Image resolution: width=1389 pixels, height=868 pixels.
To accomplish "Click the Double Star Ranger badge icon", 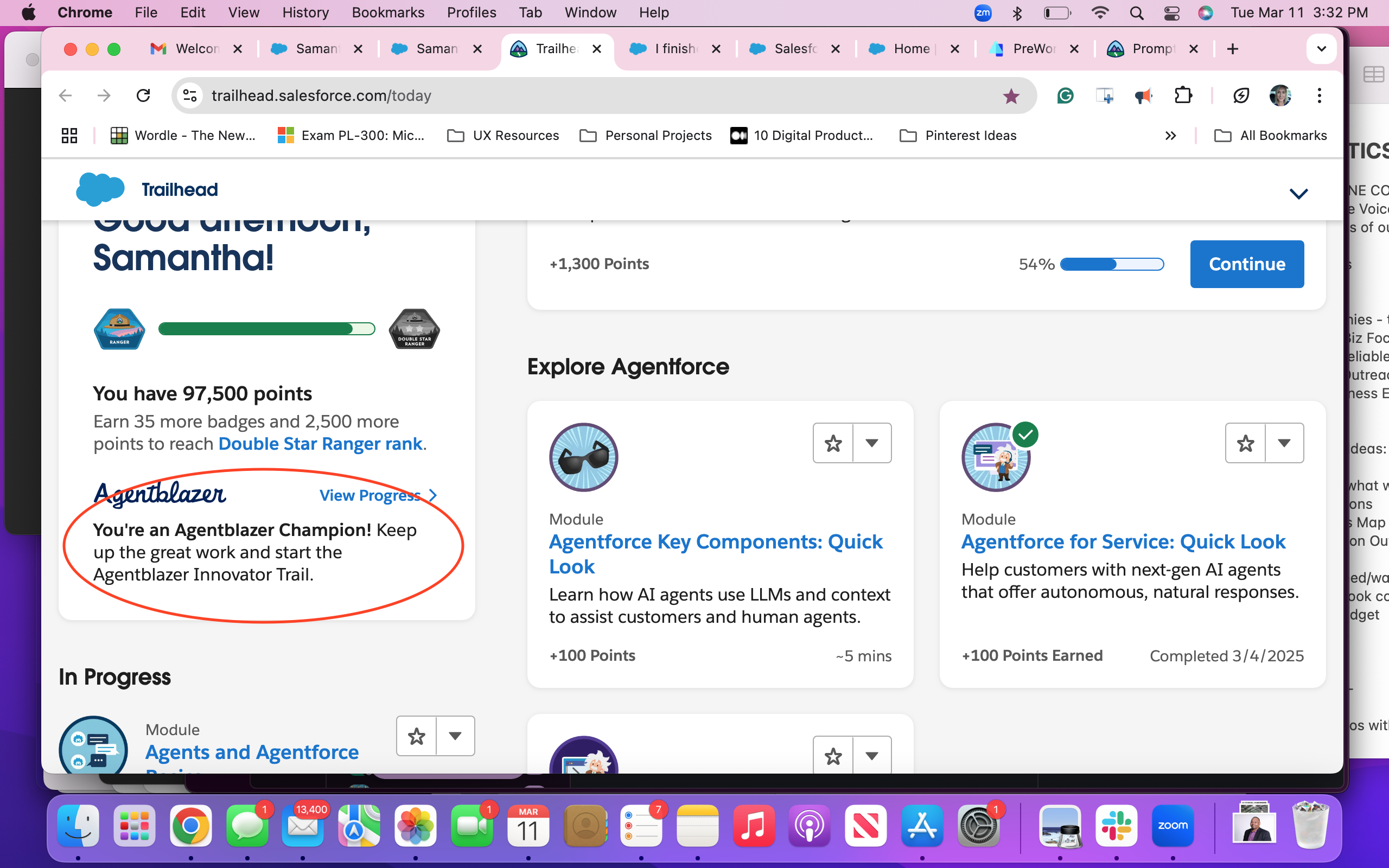I will [x=415, y=329].
